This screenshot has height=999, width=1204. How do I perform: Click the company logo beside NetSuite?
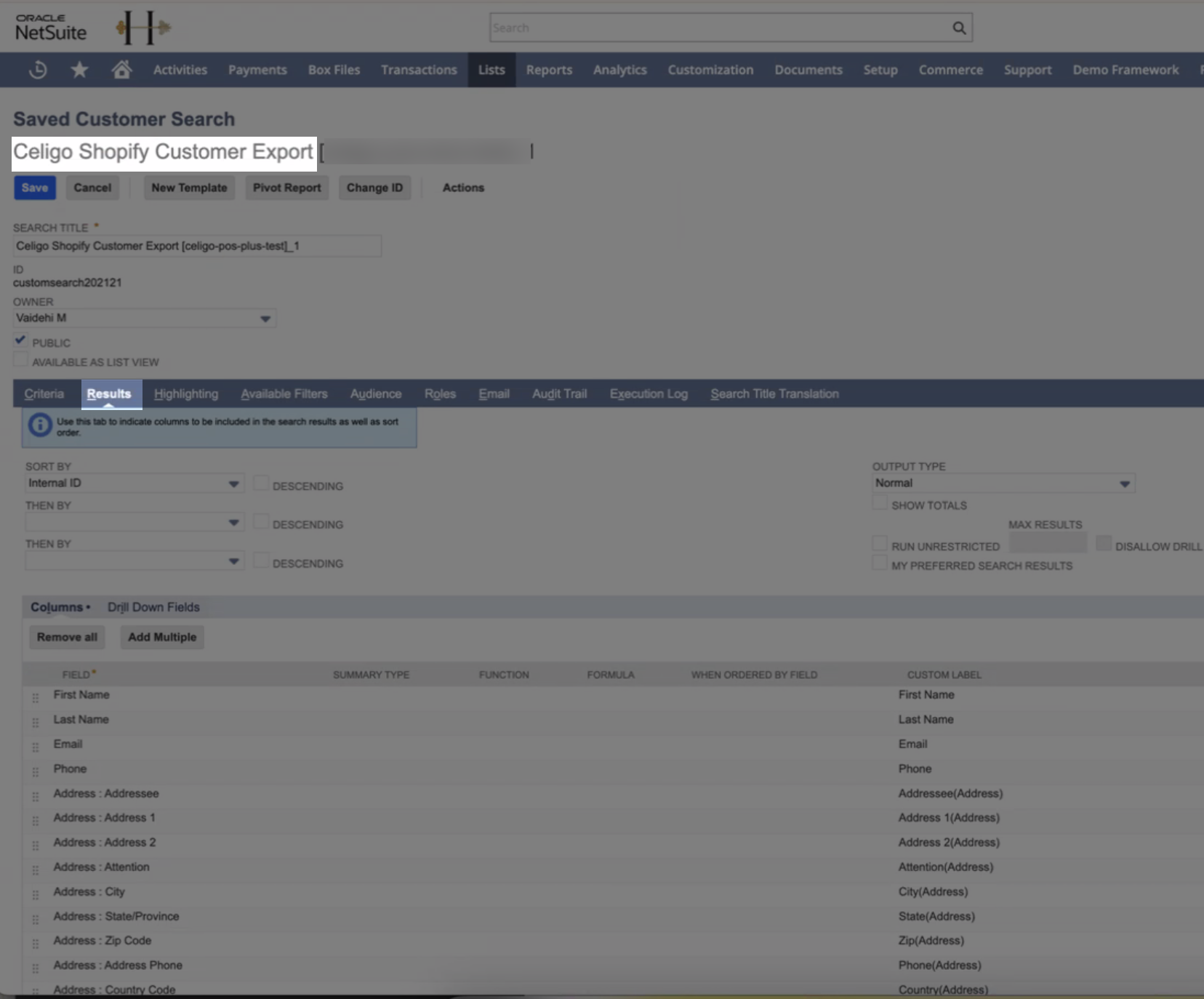click(x=143, y=28)
